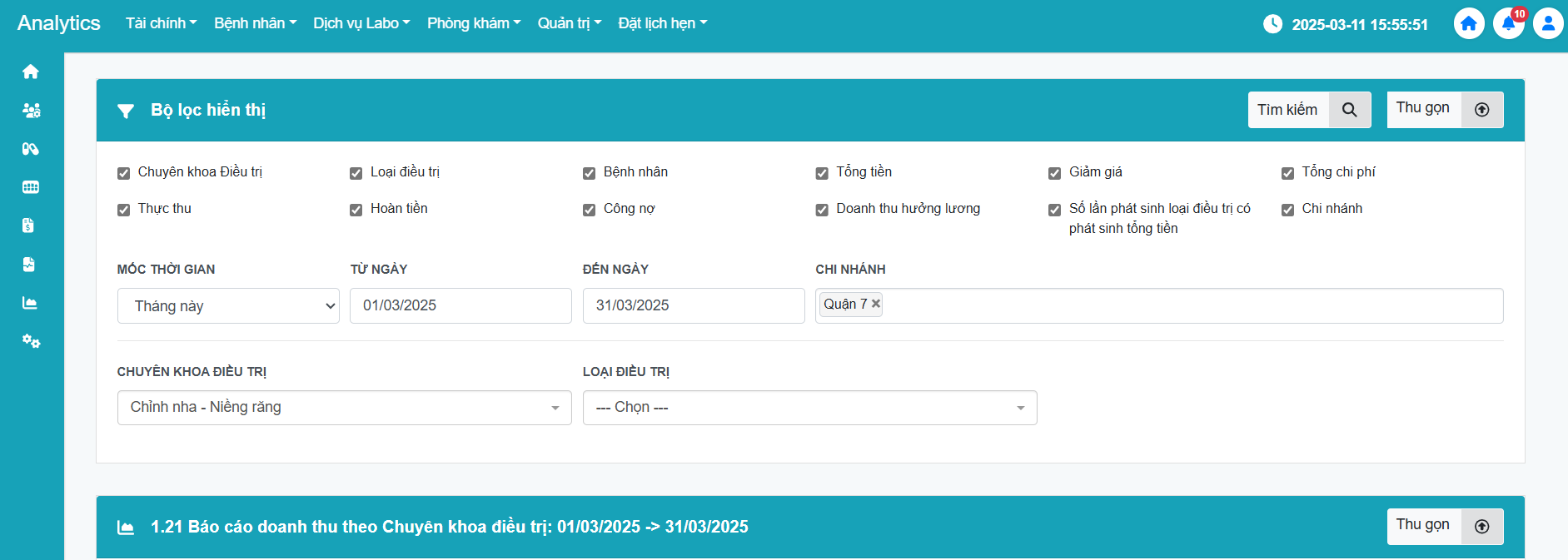The height and width of the screenshot is (560, 1568).
Task: Uncheck the Chuyên khoa Điều trị checkbox
Action: (124, 173)
